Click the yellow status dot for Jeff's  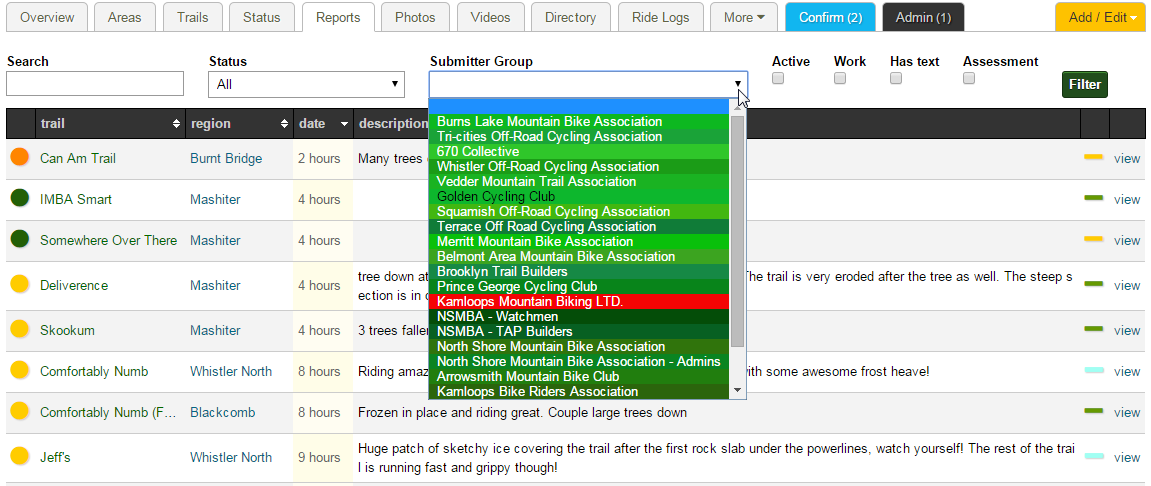coord(20,457)
